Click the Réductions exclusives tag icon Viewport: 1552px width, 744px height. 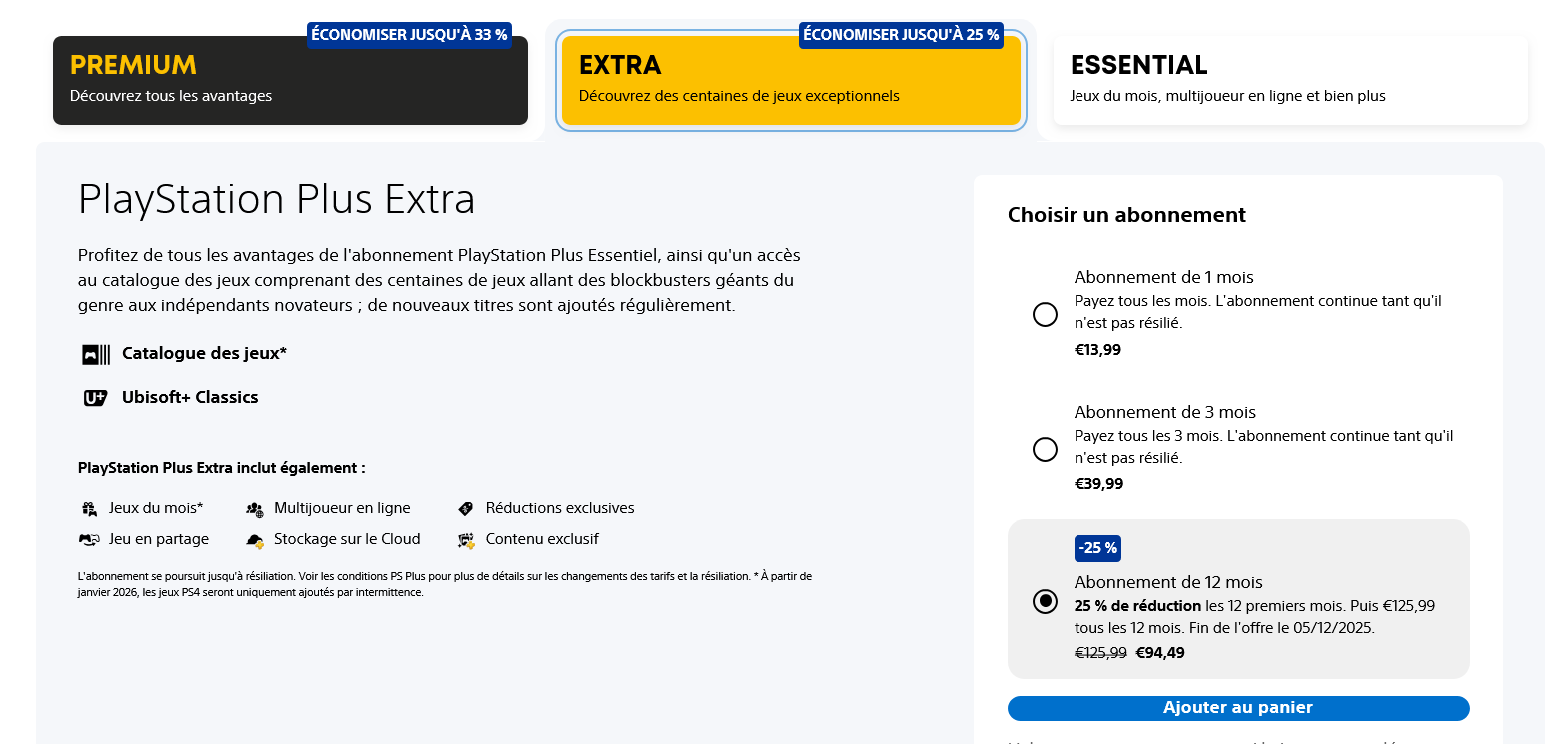[465, 508]
